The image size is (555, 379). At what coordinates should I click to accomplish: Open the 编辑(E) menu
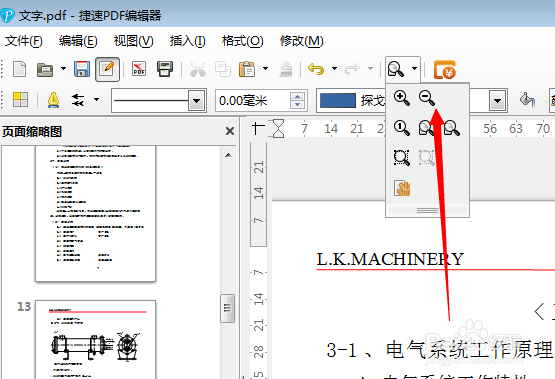pyautogui.click(x=78, y=41)
